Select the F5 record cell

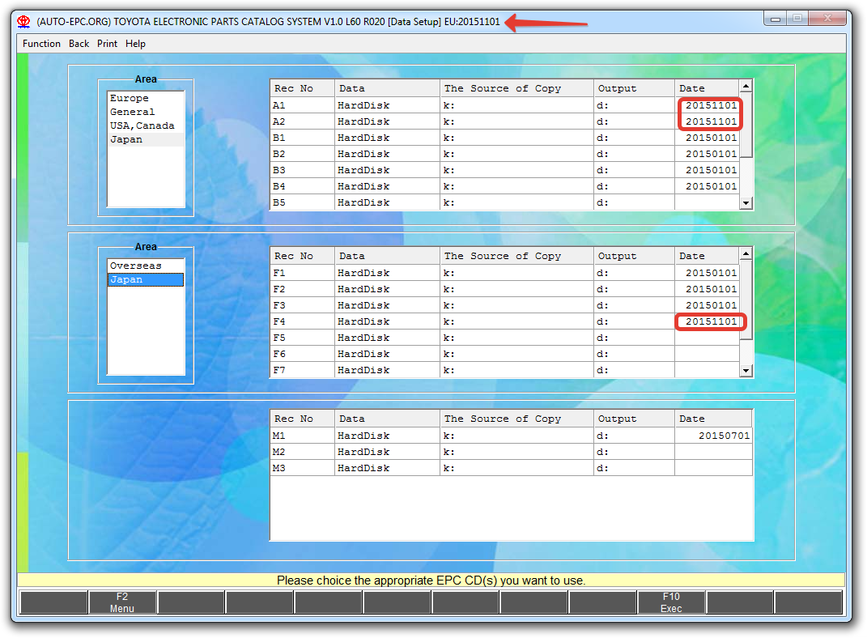pos(302,338)
